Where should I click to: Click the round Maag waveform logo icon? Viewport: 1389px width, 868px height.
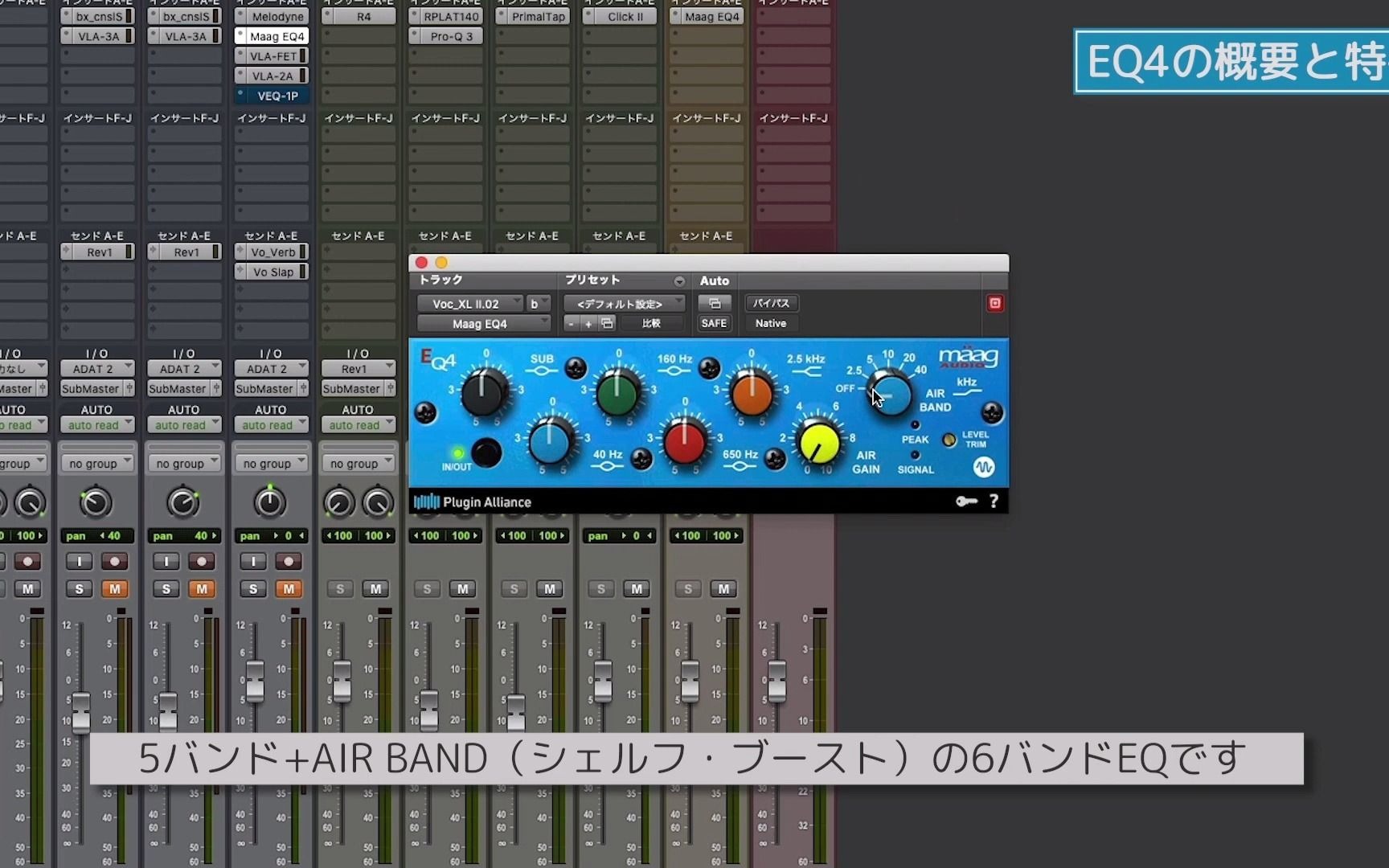[x=984, y=467]
